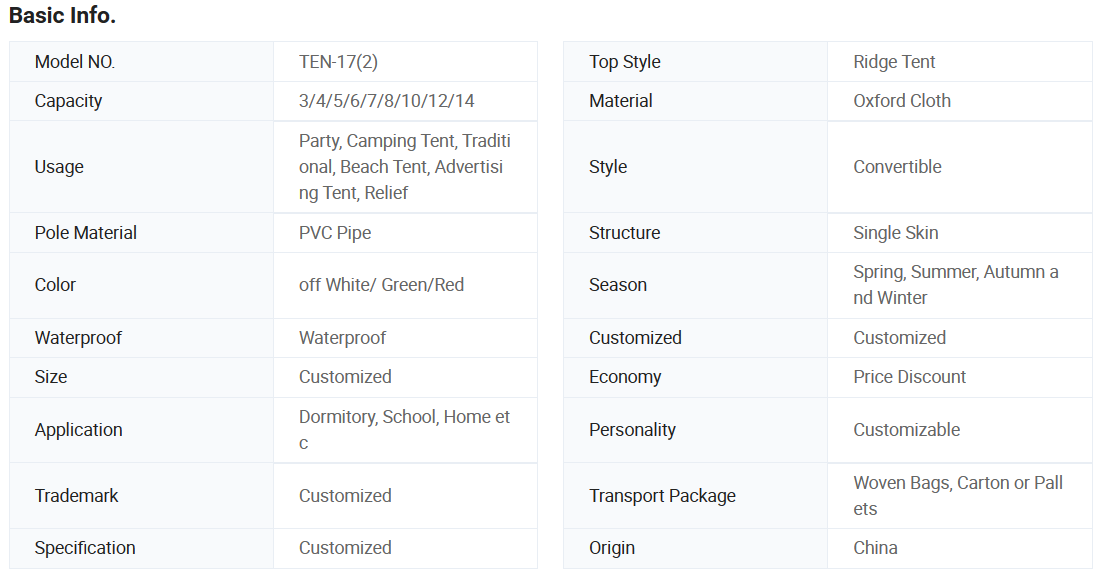
Task: Click the Price Discount value
Action: 909,377
